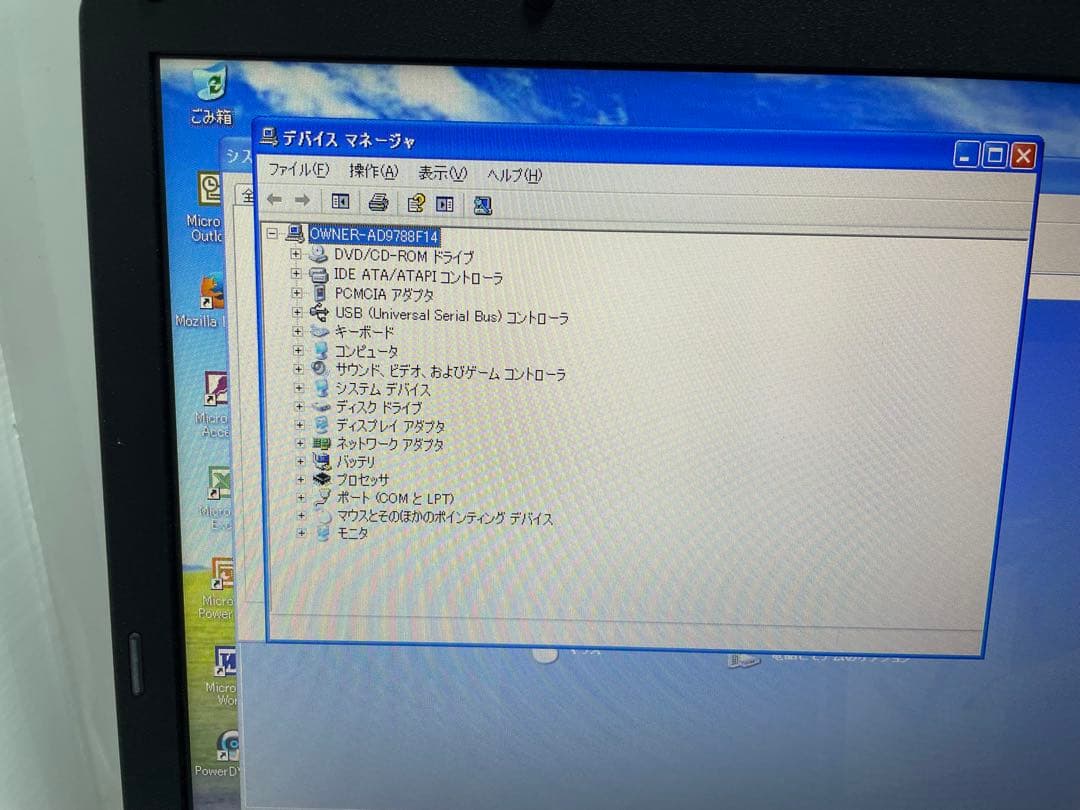Click the Print toolbar icon
The height and width of the screenshot is (810, 1080).
coord(378,202)
